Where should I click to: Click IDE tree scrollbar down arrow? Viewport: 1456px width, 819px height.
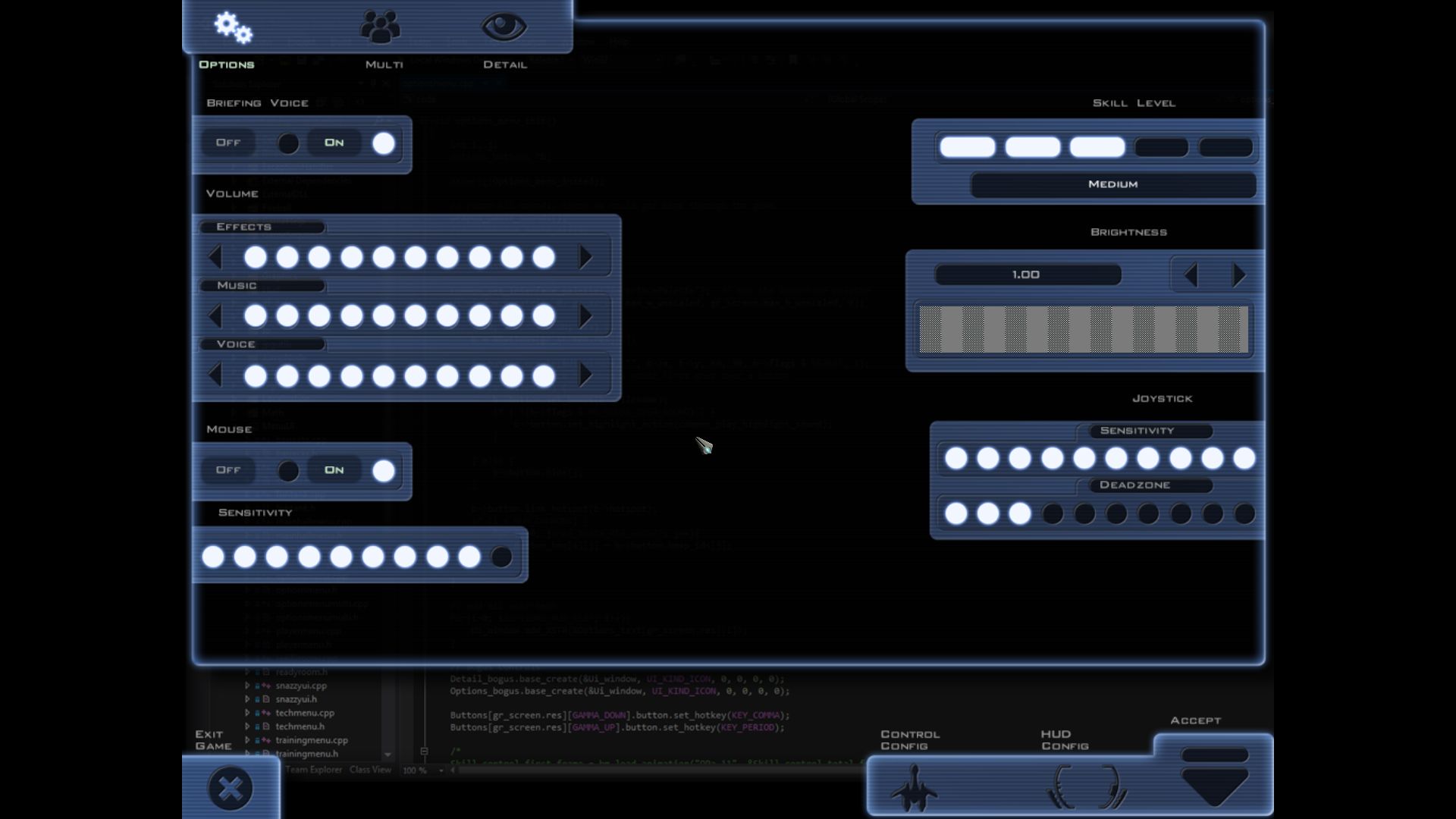coord(388,755)
